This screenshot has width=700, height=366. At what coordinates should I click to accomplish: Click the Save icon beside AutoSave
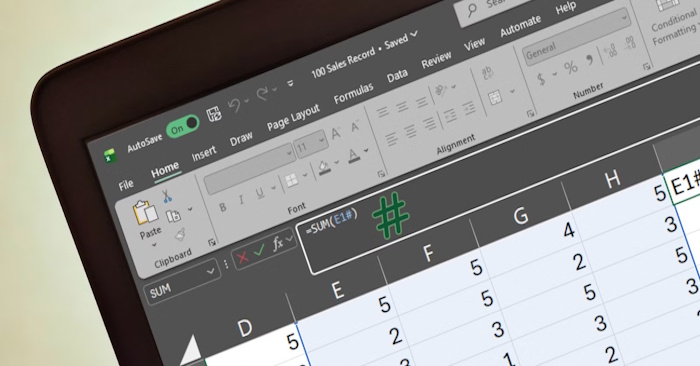214,115
